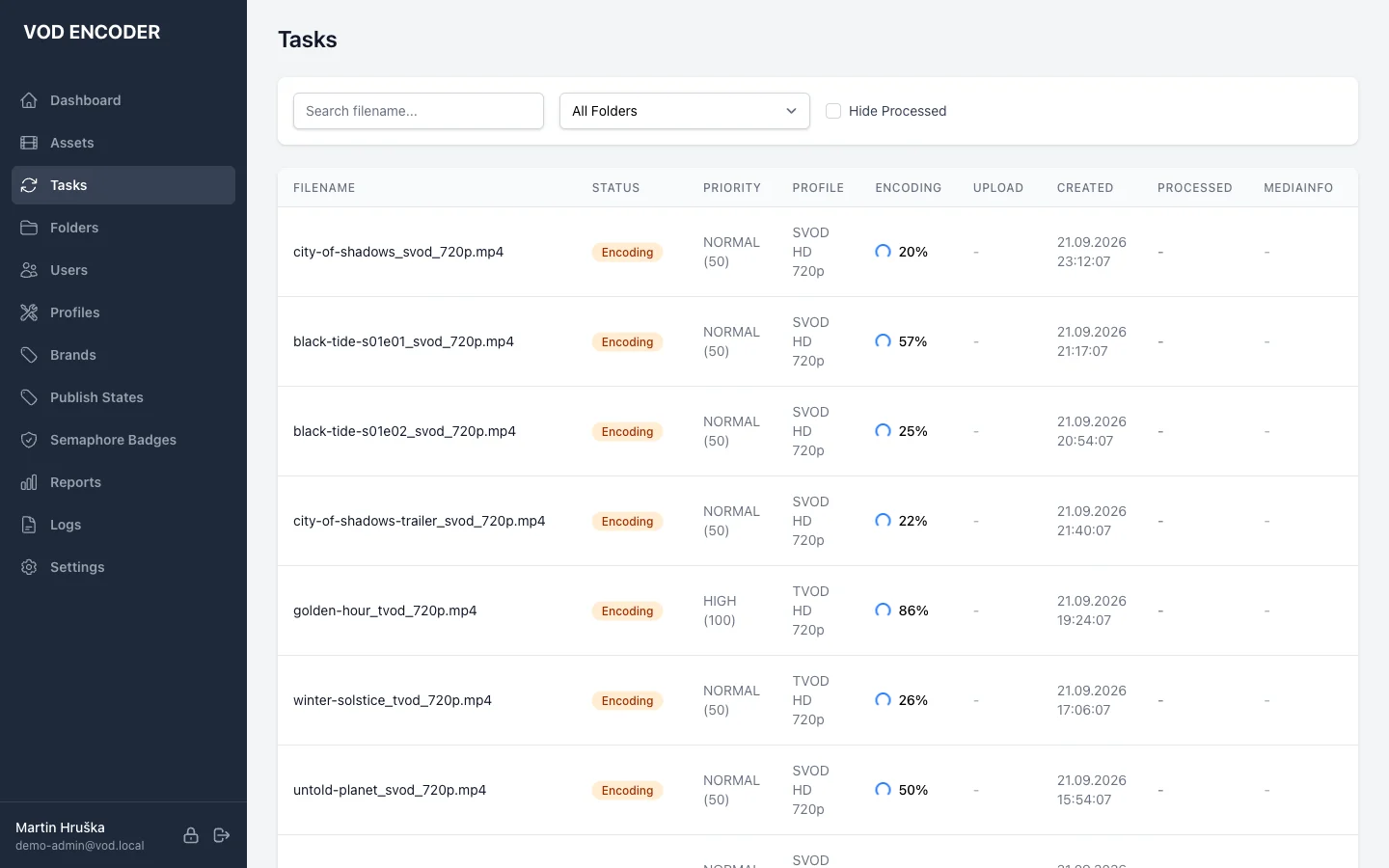Open Settings from the sidebar
The image size is (1389, 868).
point(123,567)
